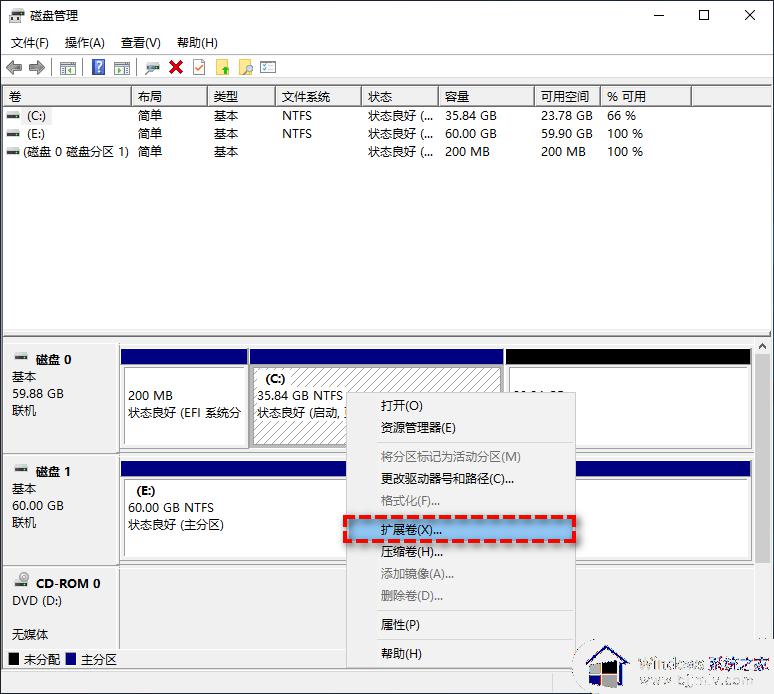Sort by the 容量 column header
This screenshot has height=694, width=774.
click(487, 96)
